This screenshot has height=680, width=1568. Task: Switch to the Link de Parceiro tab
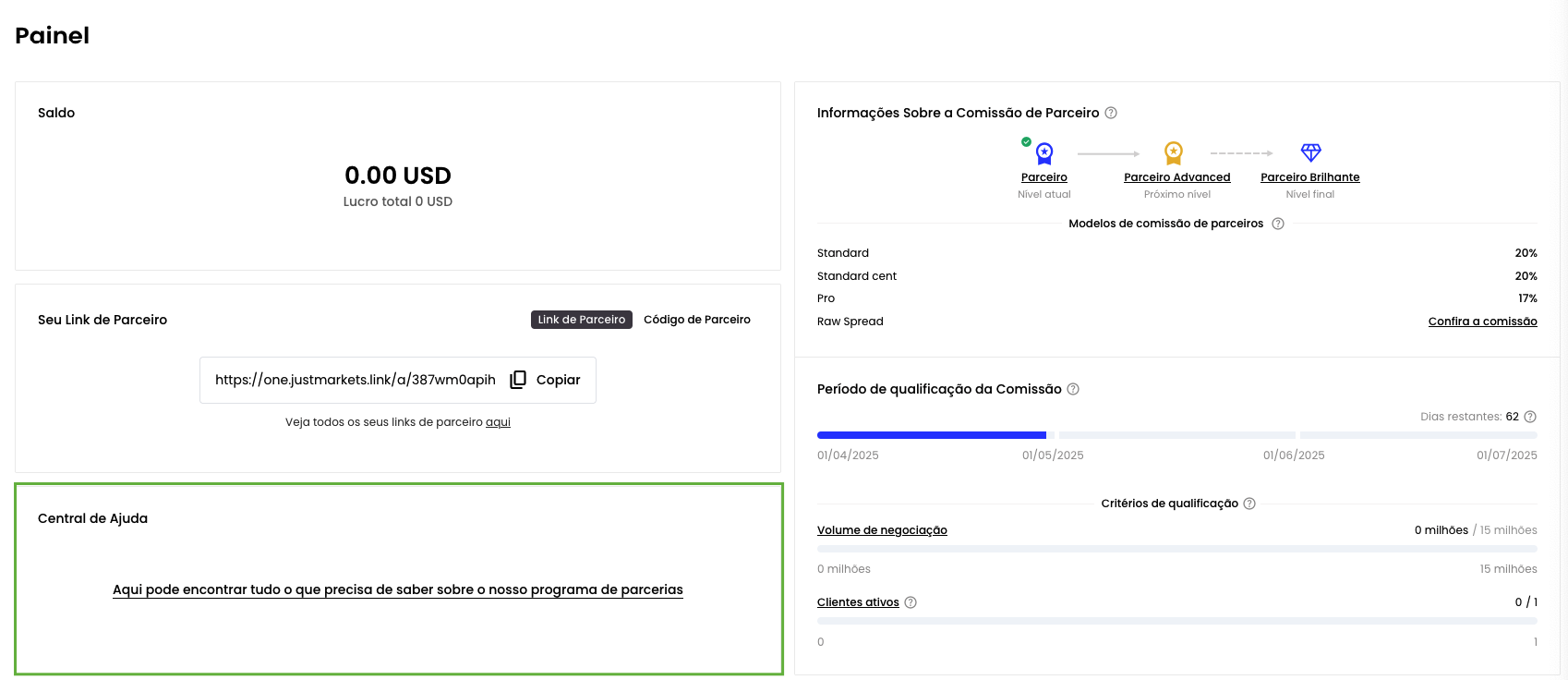[581, 320]
